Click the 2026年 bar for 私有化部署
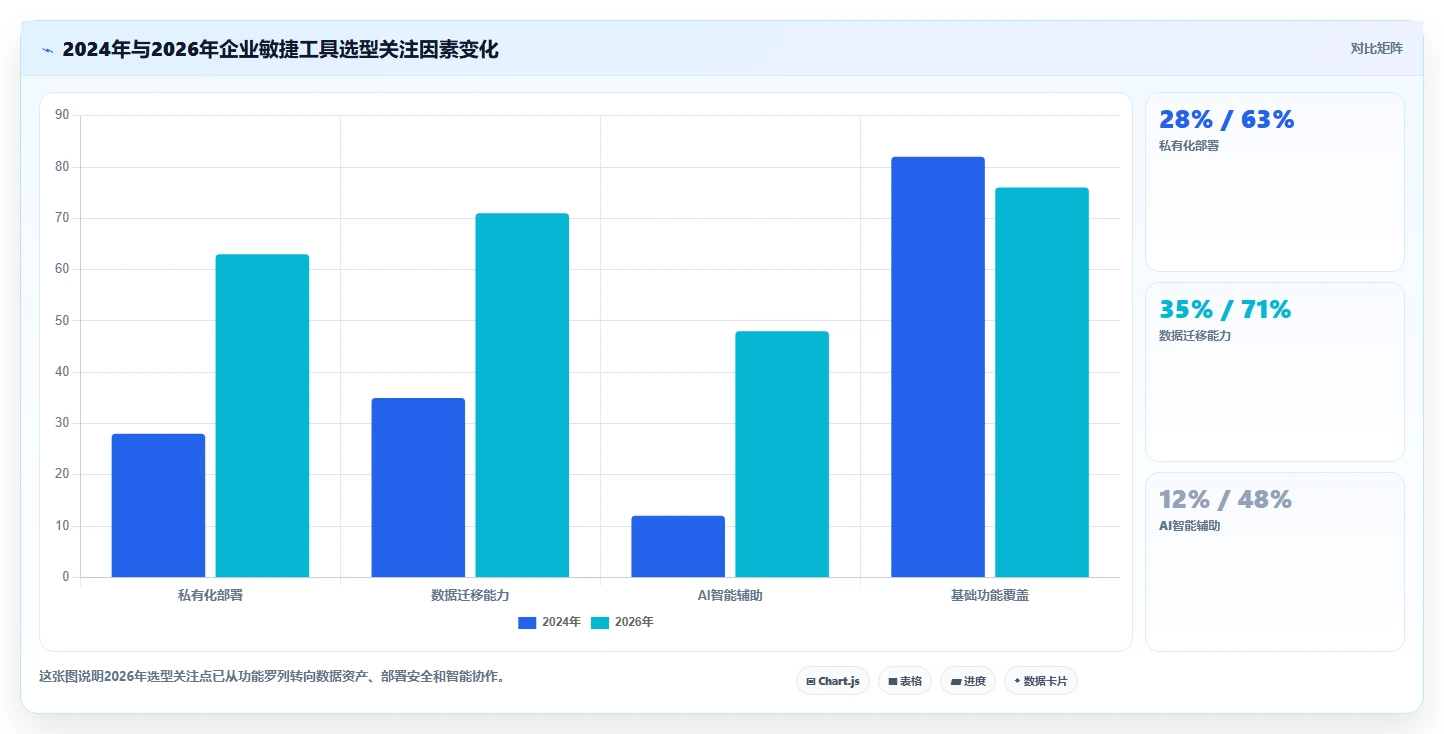 (x=262, y=416)
